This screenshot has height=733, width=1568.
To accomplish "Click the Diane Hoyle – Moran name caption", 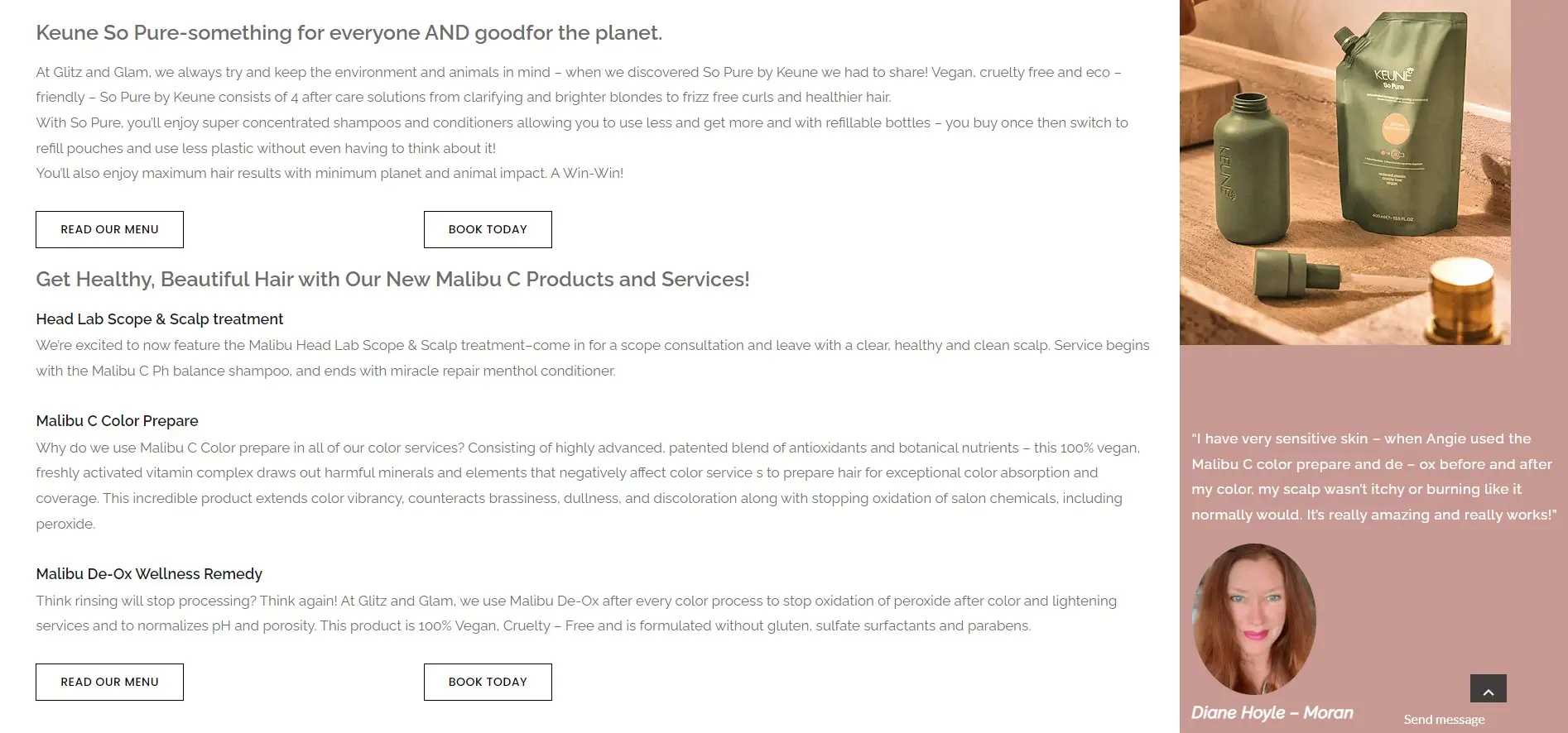I will 1272,712.
